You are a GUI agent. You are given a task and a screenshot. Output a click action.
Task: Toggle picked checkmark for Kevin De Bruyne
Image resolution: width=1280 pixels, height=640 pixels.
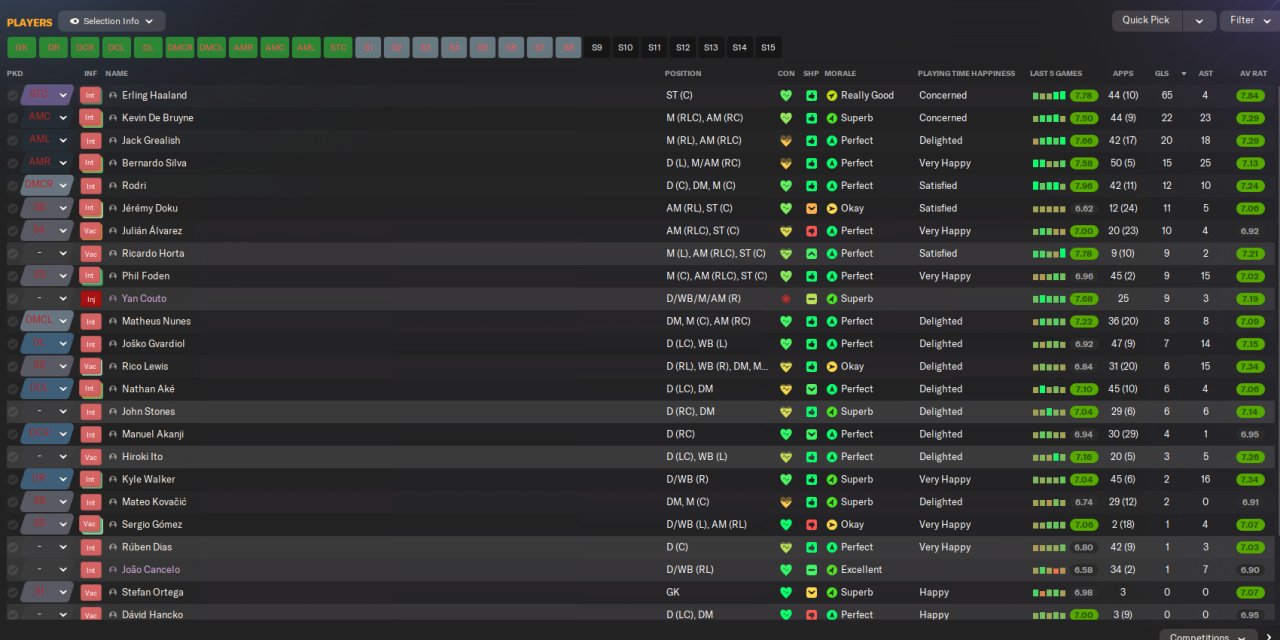pos(12,118)
